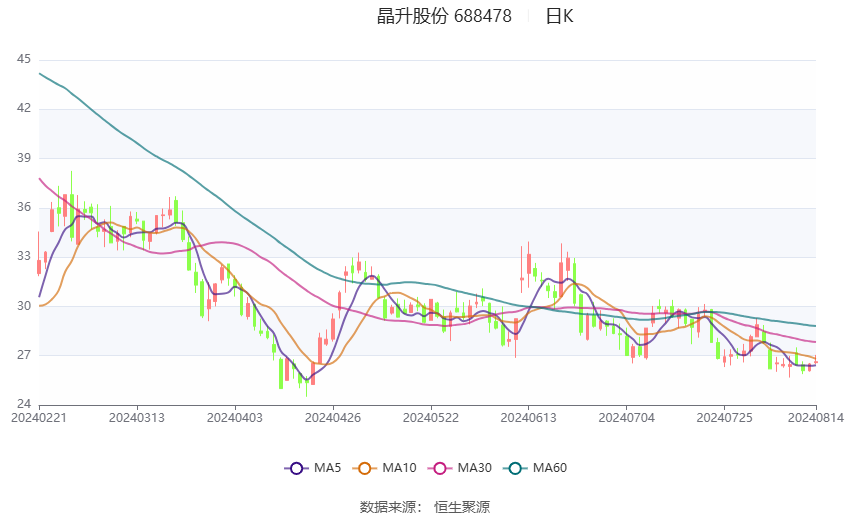Toggle the MA10 legend series
This screenshot has width=850, height=517.
pos(385,468)
